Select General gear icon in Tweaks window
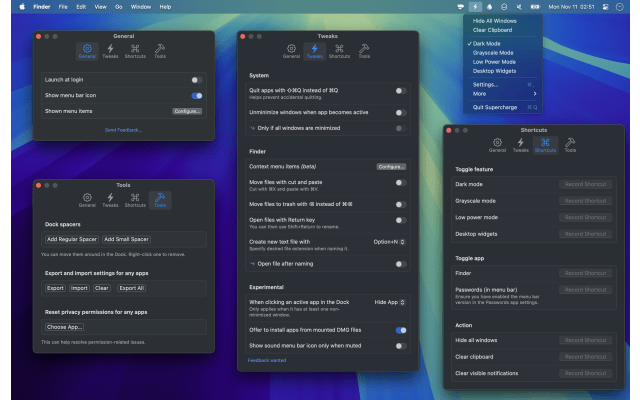The width and height of the screenshot is (640, 400). (x=291, y=49)
